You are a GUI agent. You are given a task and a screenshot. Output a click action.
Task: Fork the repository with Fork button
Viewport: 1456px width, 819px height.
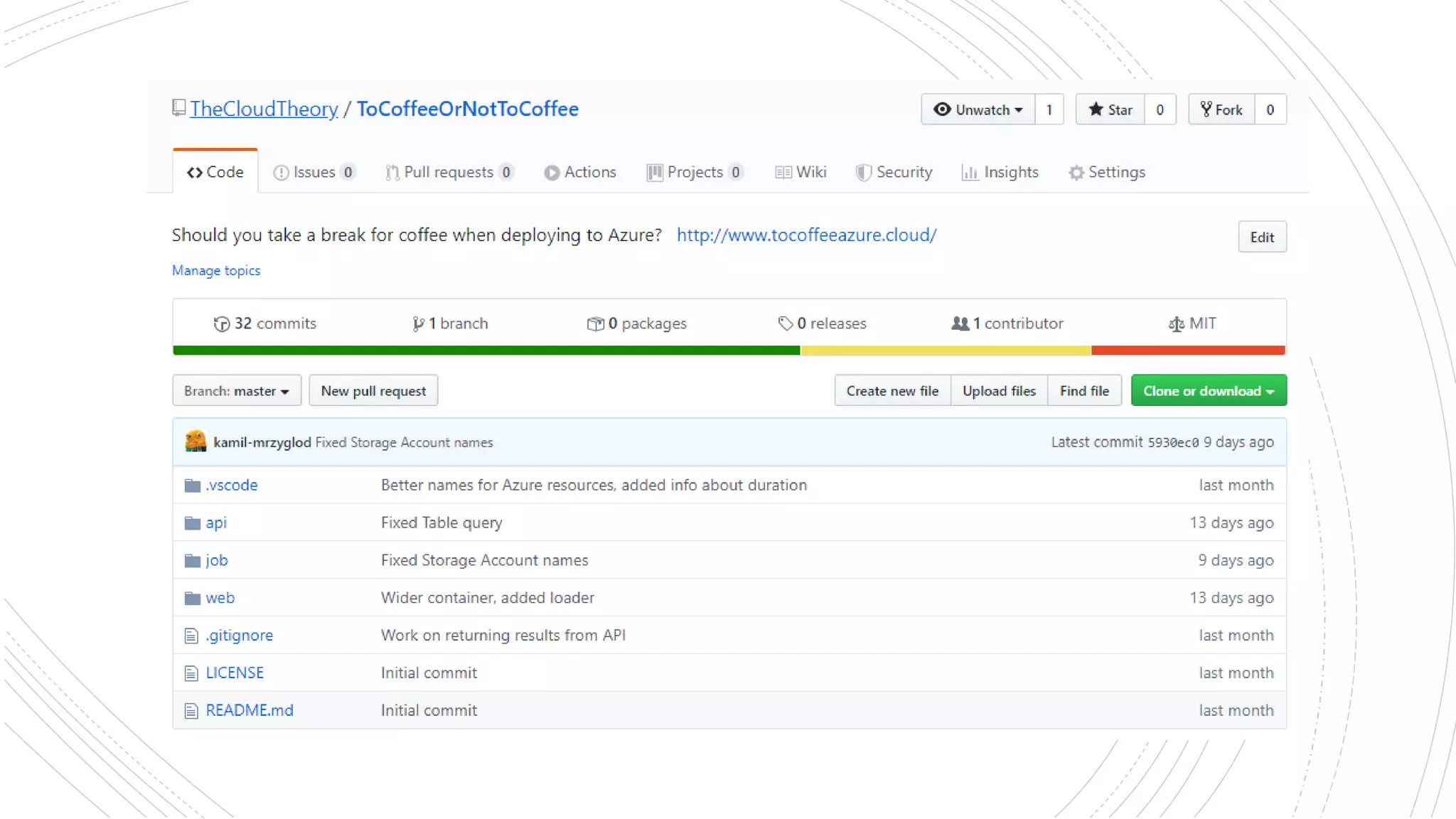[x=1221, y=109]
